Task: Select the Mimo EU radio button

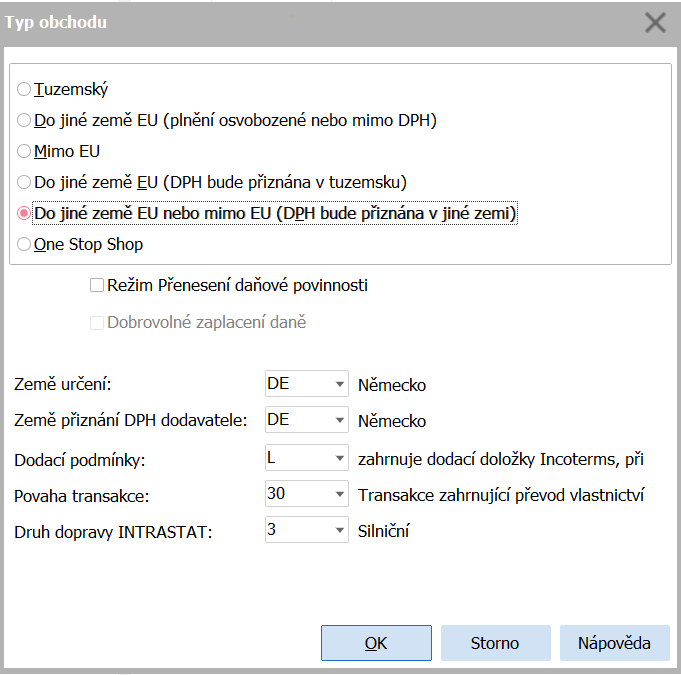Action: pyautogui.click(x=25, y=152)
